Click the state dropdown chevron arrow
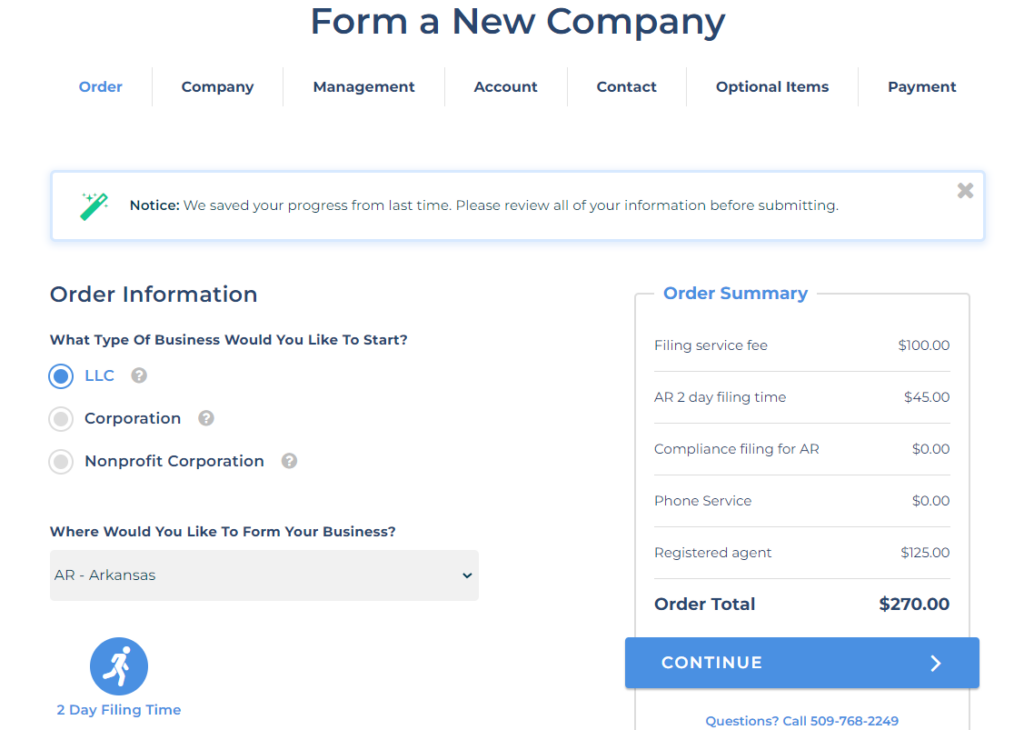Viewport: 1024px width, 730px height. [467, 575]
